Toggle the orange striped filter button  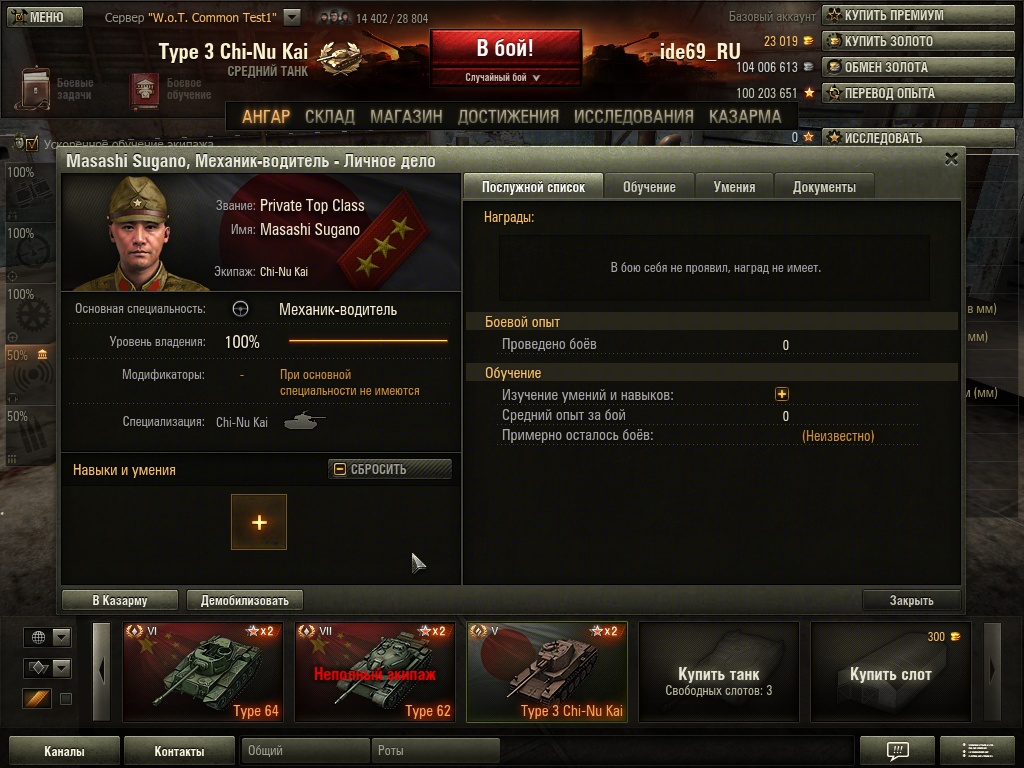click(x=37, y=698)
